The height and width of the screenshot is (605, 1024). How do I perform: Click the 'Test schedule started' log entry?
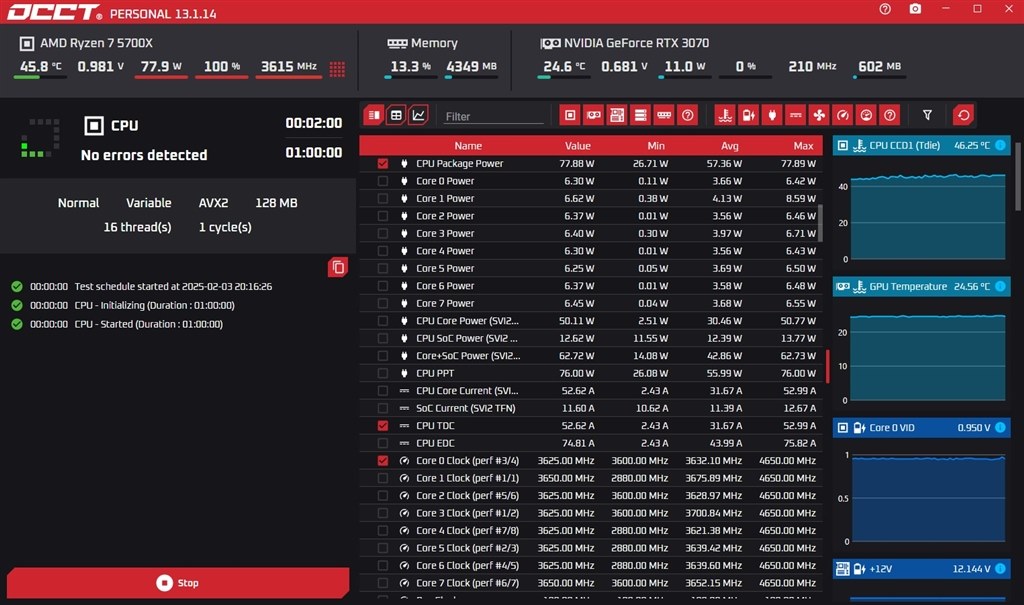[142, 286]
